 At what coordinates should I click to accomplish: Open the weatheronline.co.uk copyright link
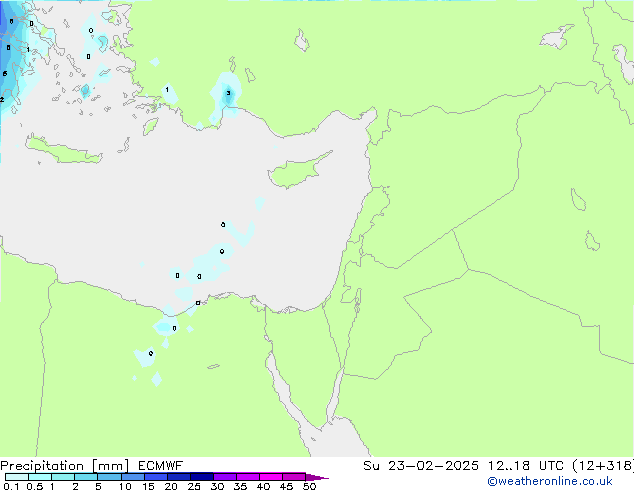point(550,481)
